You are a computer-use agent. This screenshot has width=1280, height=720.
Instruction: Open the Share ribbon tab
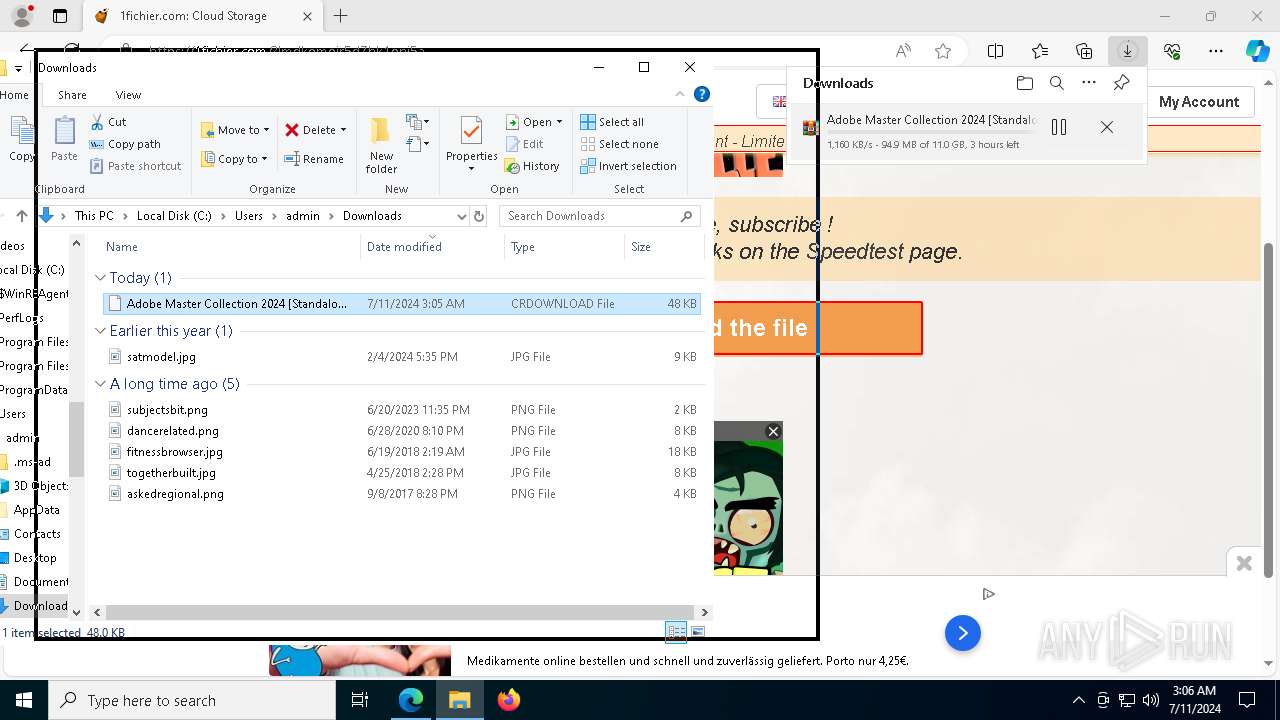[72, 95]
